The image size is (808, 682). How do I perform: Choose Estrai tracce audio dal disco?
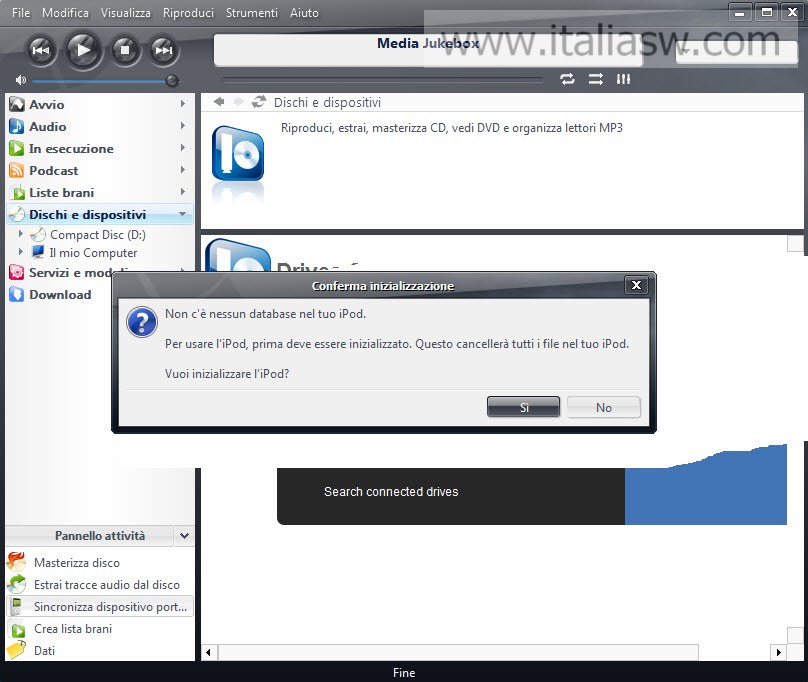[x=107, y=585]
